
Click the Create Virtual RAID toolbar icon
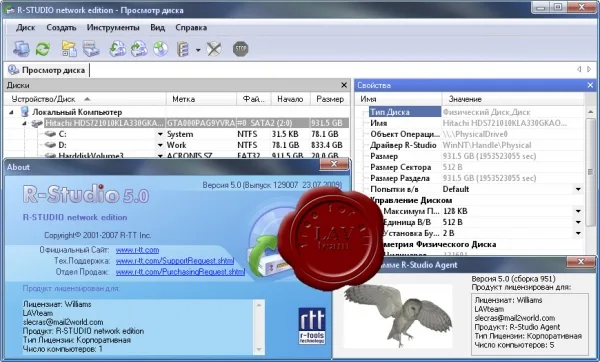pos(183,49)
